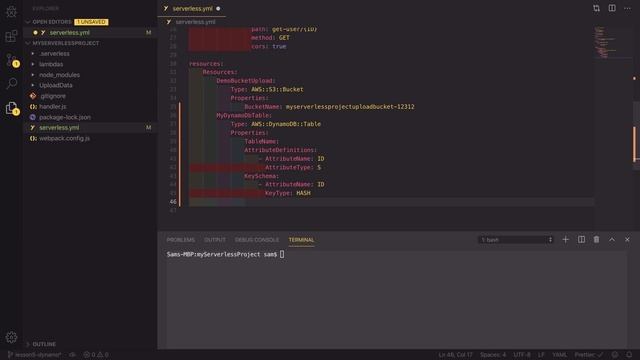The height and width of the screenshot is (360, 640).
Task: Click the unsaved dot on serverless.yml tab
Action: point(218,9)
